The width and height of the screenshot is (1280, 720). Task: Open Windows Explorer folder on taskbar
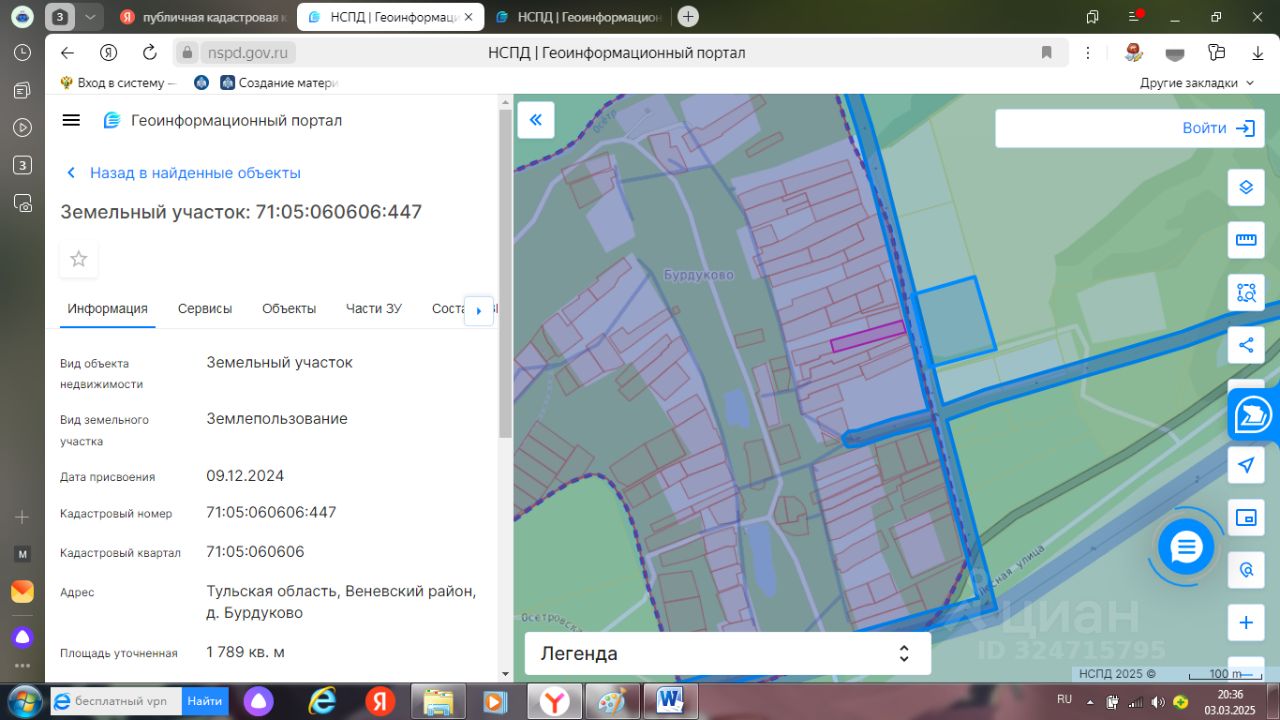pyautogui.click(x=438, y=701)
